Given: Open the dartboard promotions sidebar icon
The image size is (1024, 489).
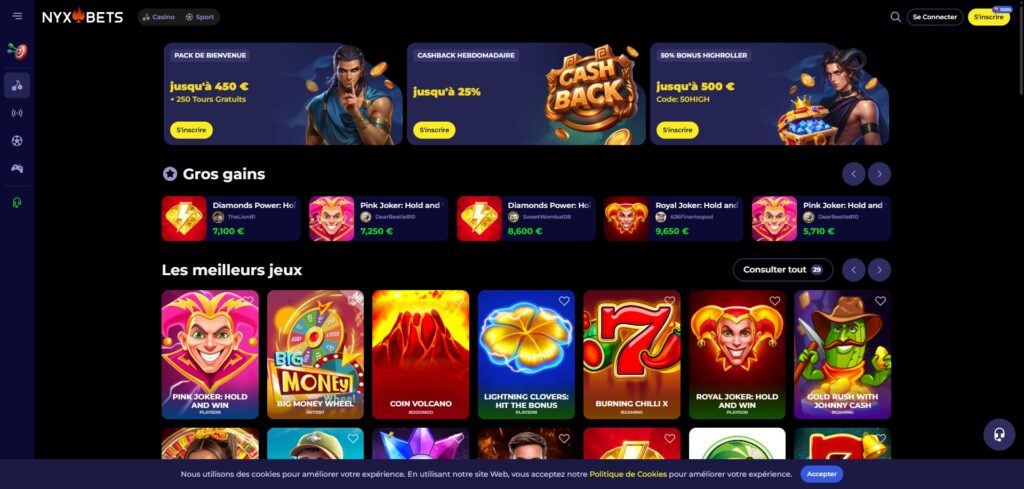Looking at the screenshot, I should [x=17, y=50].
